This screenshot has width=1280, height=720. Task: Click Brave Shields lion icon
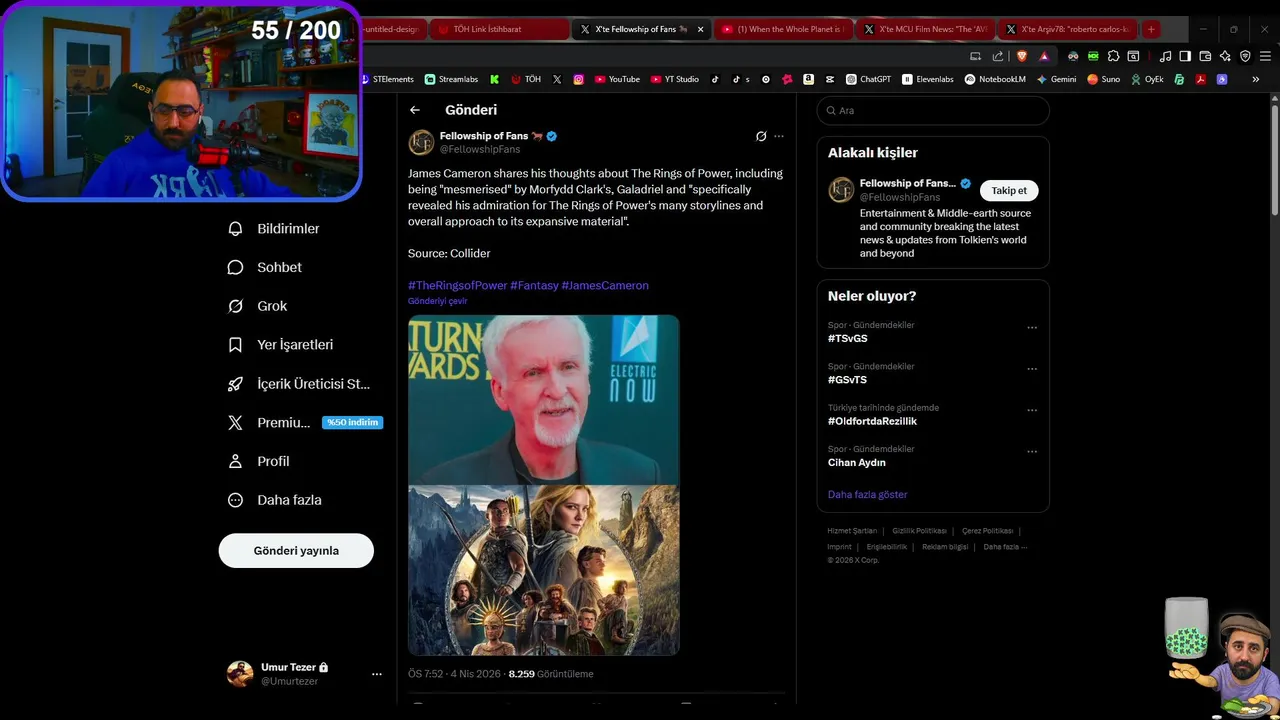pyautogui.click(x=1022, y=56)
